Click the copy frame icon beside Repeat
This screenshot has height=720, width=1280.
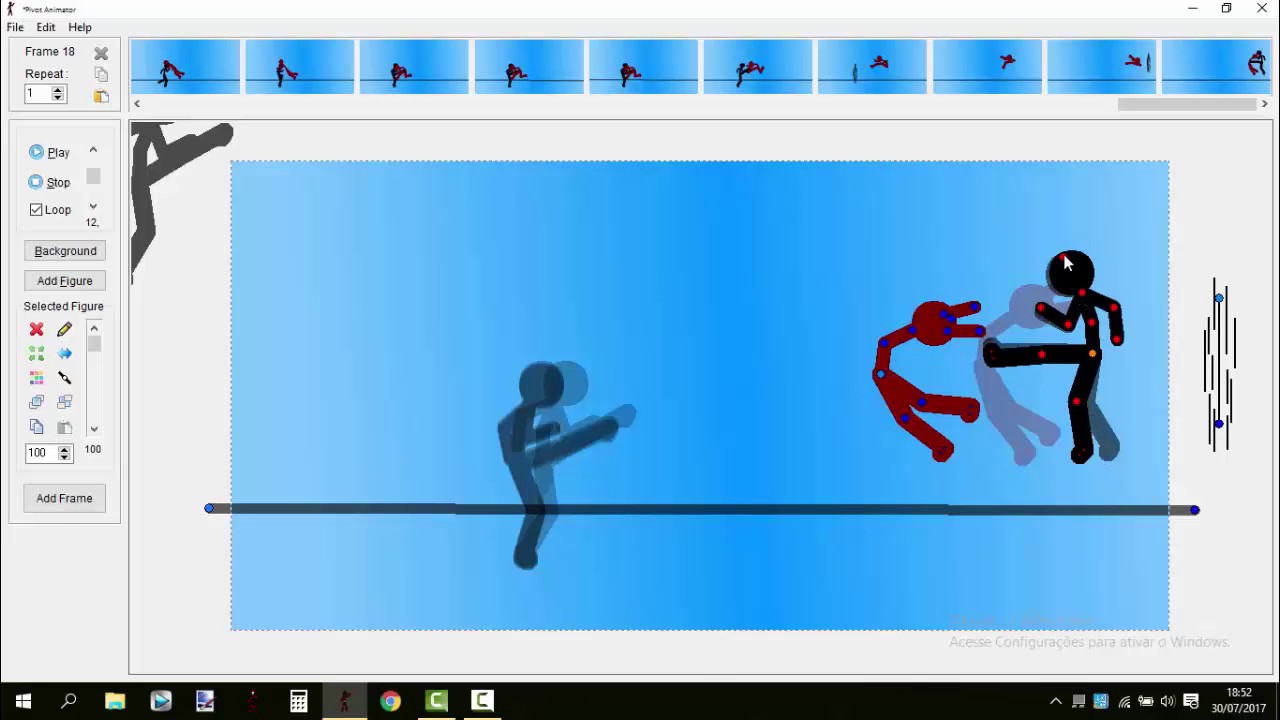[101, 74]
